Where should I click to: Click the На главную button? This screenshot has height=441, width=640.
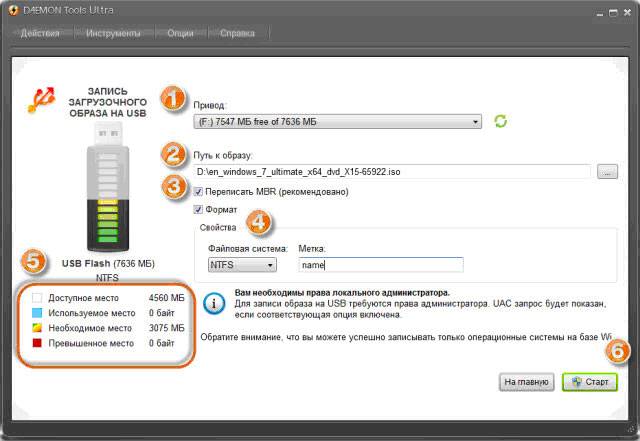coord(526,382)
